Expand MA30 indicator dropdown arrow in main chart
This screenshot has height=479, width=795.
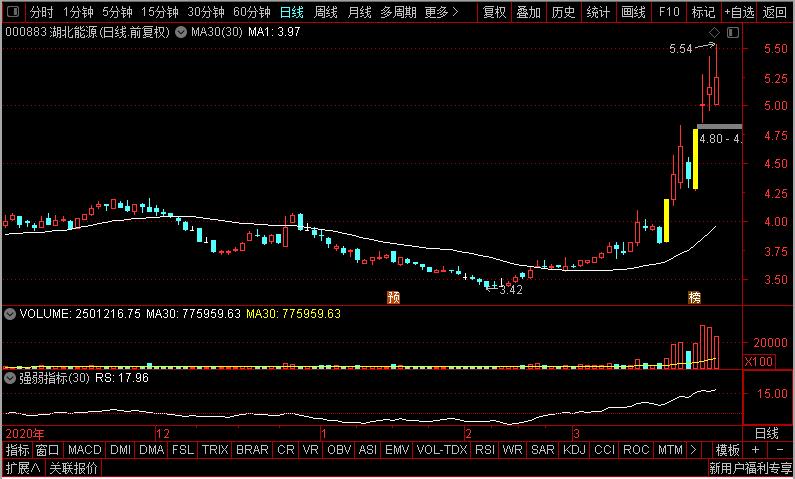coord(180,33)
